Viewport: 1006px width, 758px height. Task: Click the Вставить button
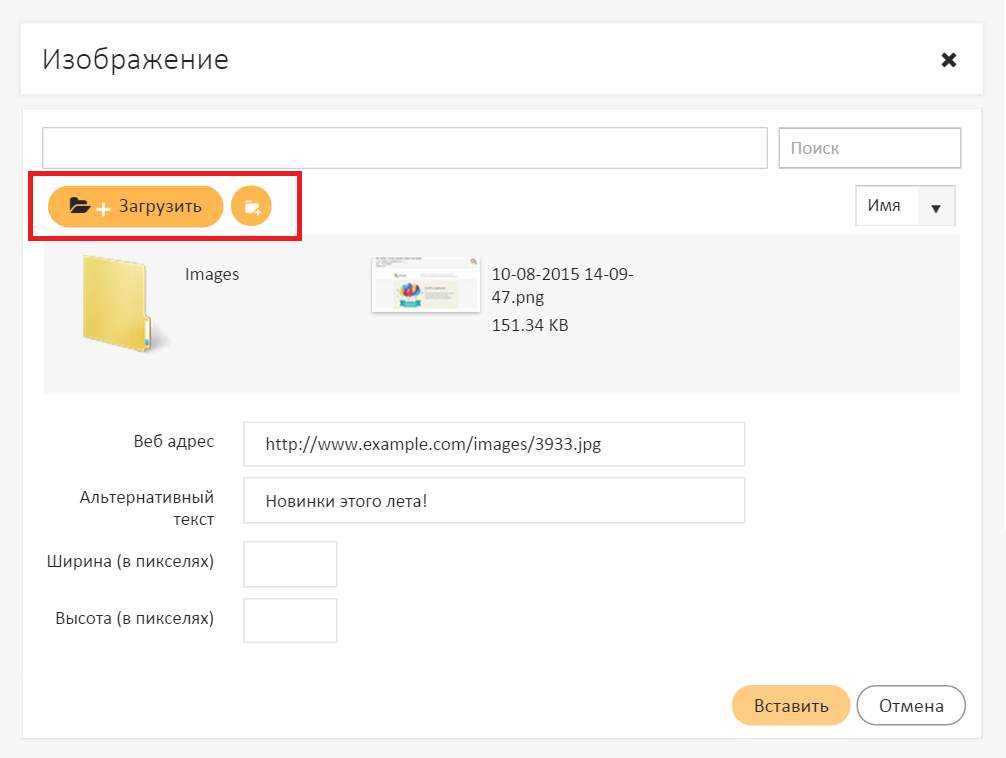tap(791, 705)
